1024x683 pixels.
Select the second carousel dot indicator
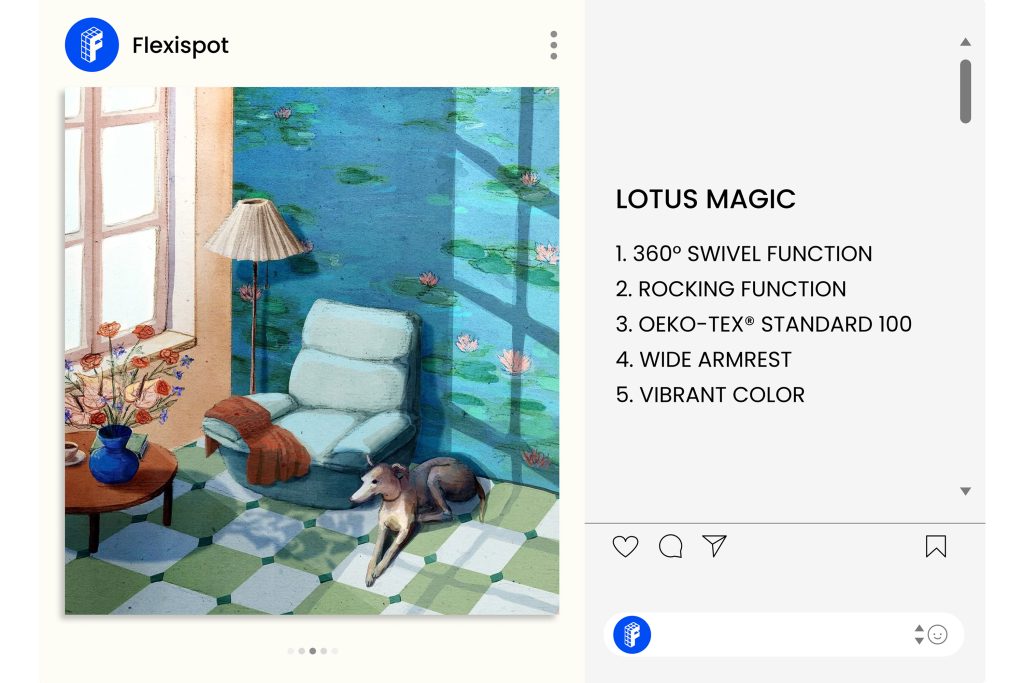point(302,651)
